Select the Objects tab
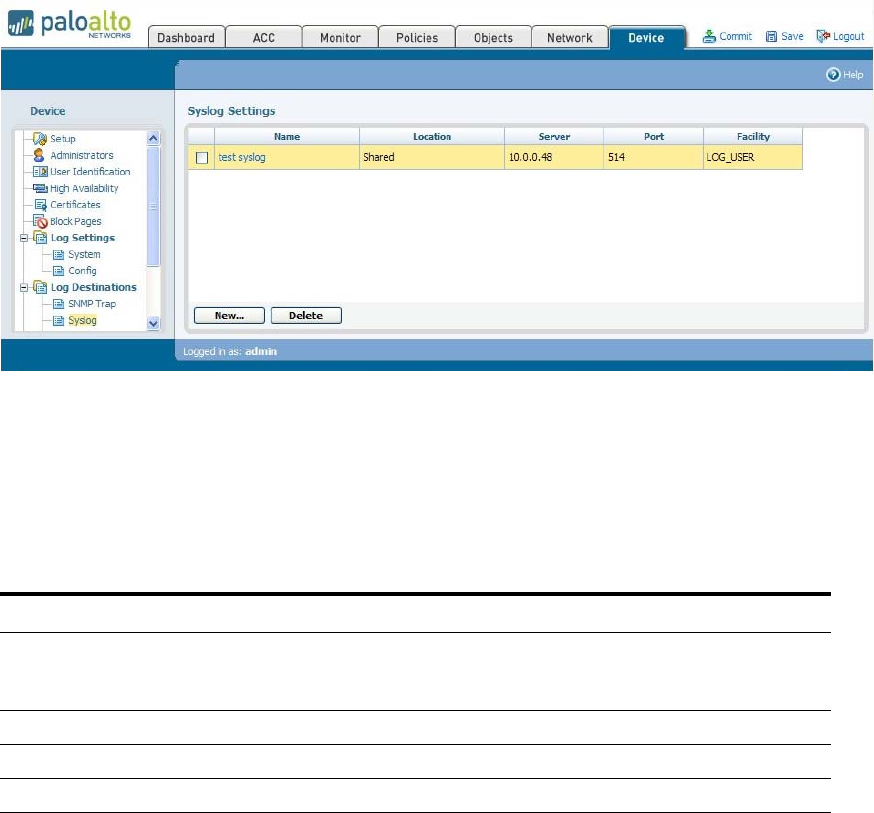874x813 pixels. [493, 37]
